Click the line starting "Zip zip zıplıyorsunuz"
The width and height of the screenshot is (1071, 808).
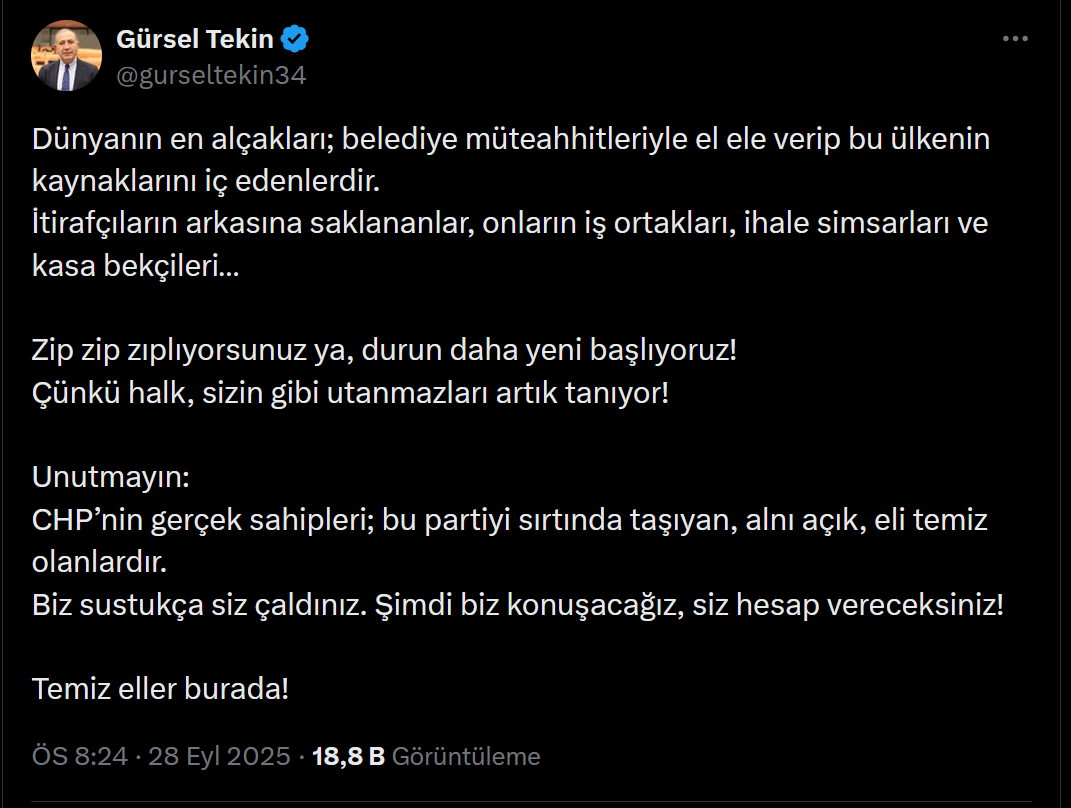[384, 351]
